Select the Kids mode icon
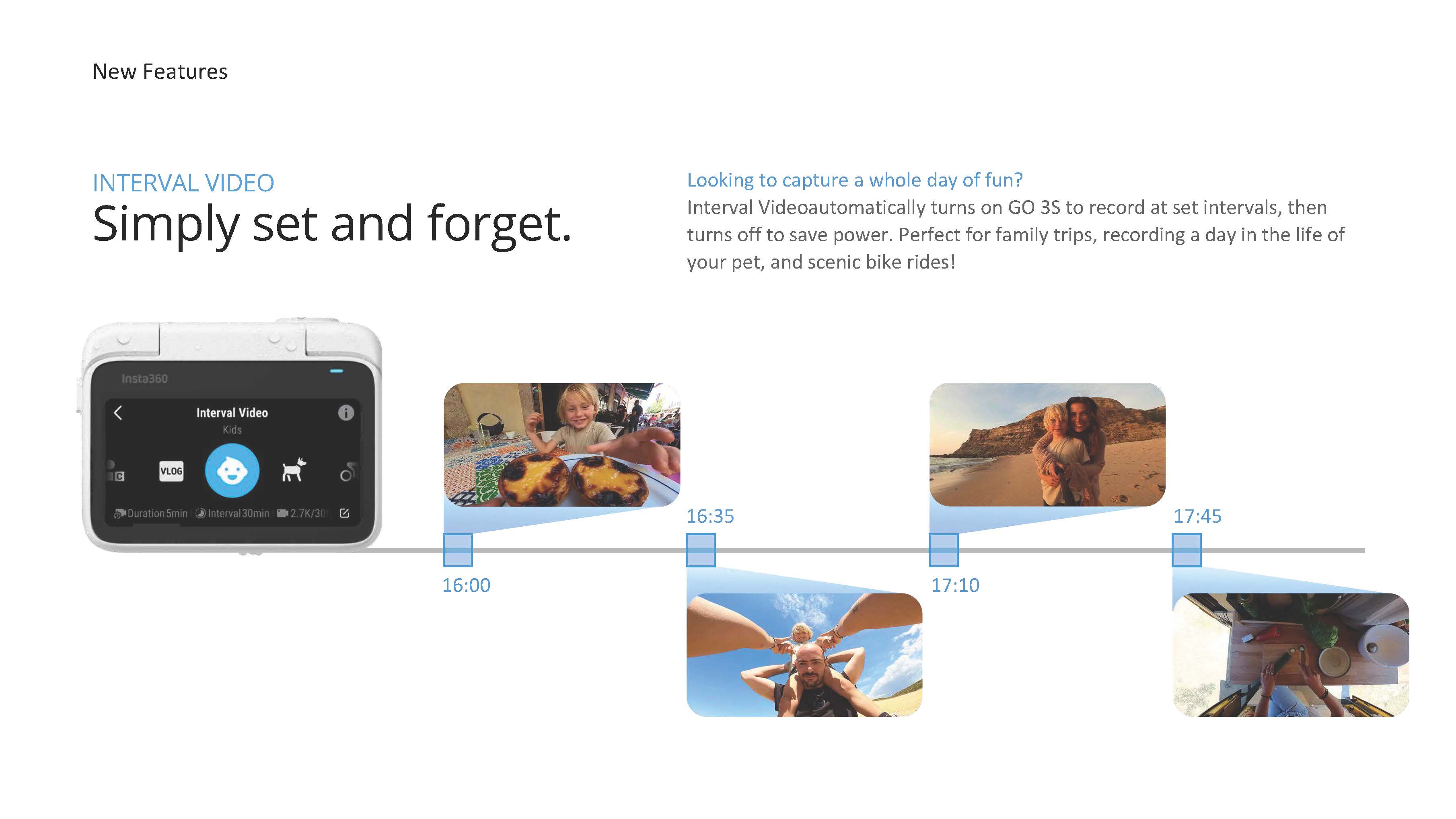Viewport: 1456px width, 819px height. [231, 471]
